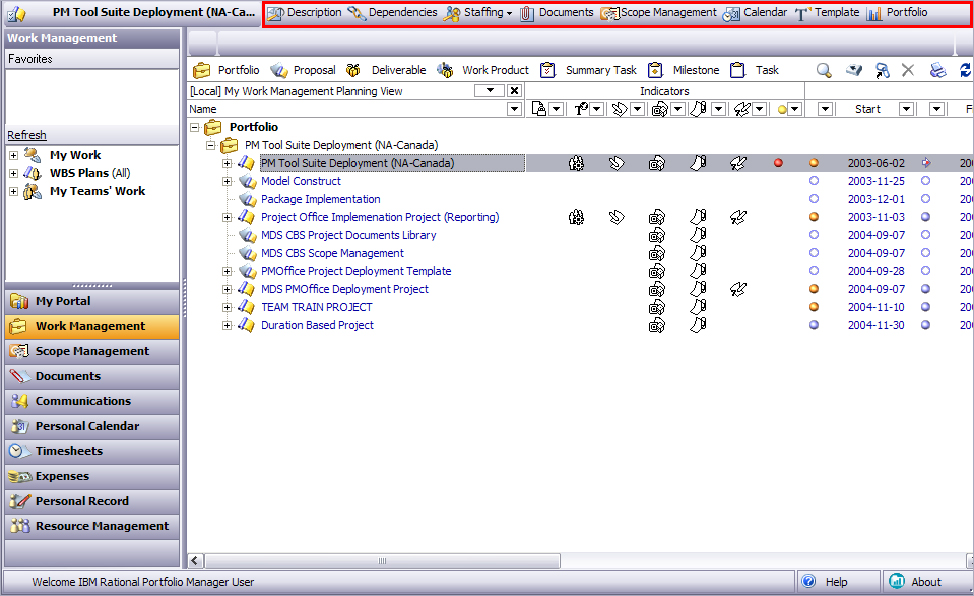Viewport: 974px width, 596px height.
Task: Create a new Summary Task element
Action: click(x=588, y=70)
